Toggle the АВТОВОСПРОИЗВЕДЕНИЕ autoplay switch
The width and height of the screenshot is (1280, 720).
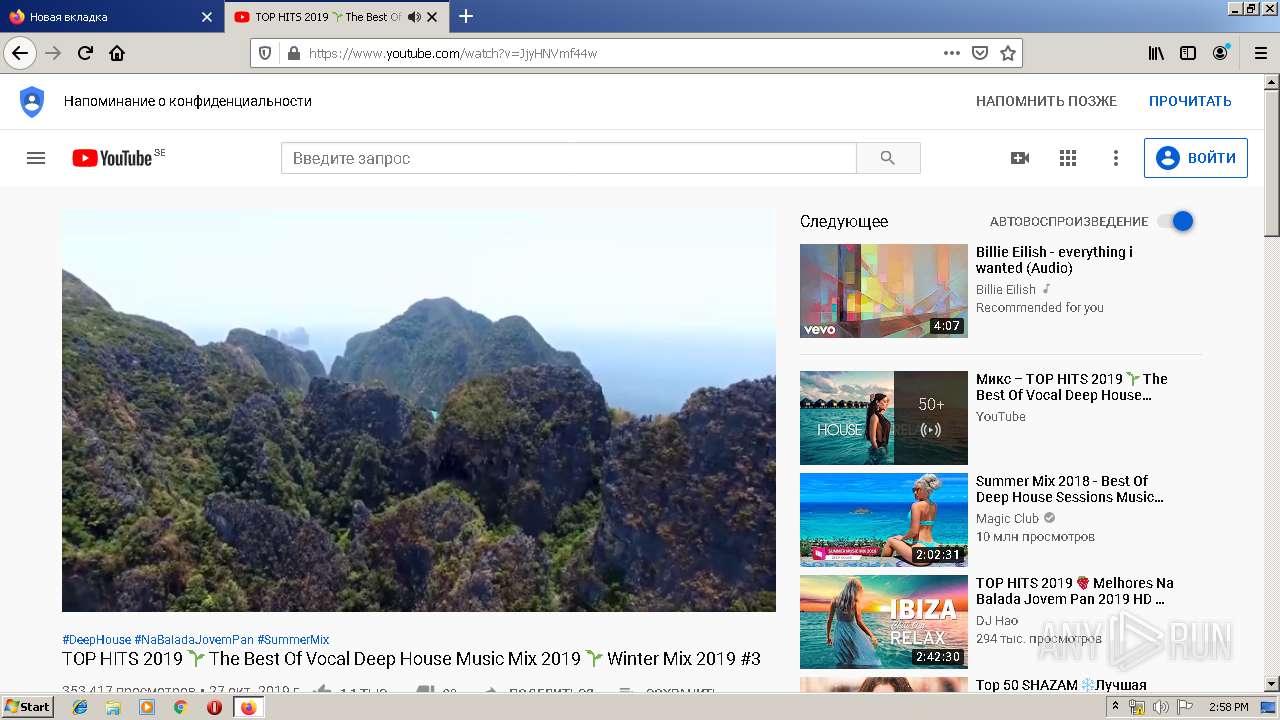click(1176, 221)
